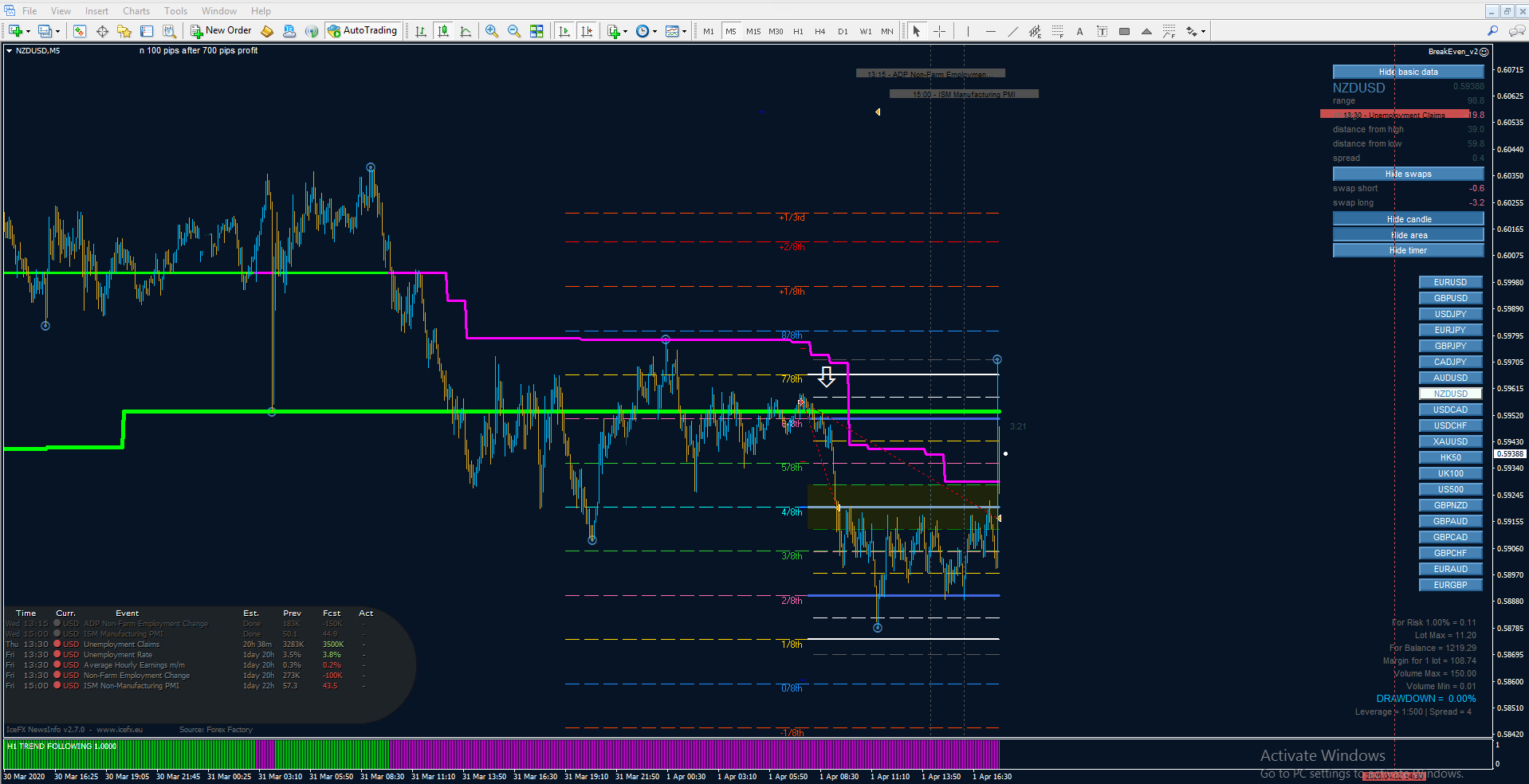This screenshot has height=784, width=1529.
Task: Choose the Fibonacci retracement tool
Action: [x=1057, y=31]
